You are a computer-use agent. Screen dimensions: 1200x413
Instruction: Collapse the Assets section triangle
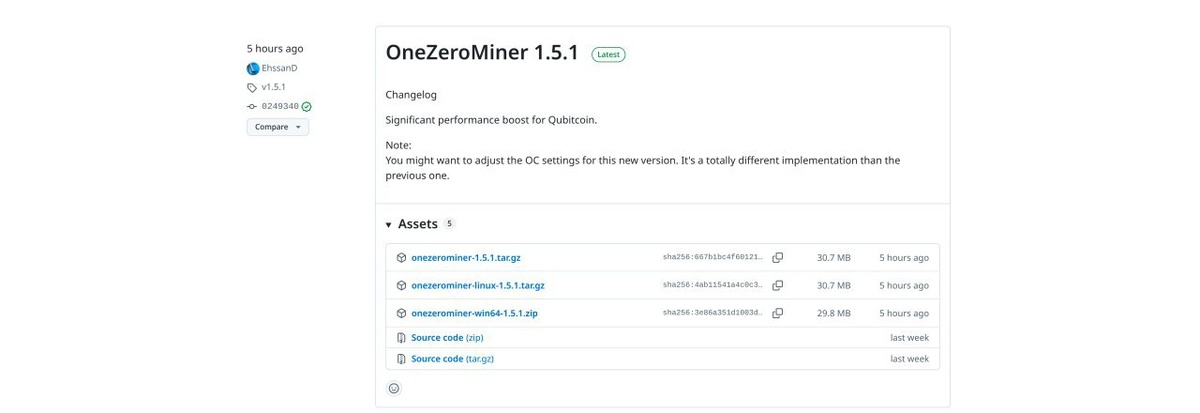click(388, 225)
